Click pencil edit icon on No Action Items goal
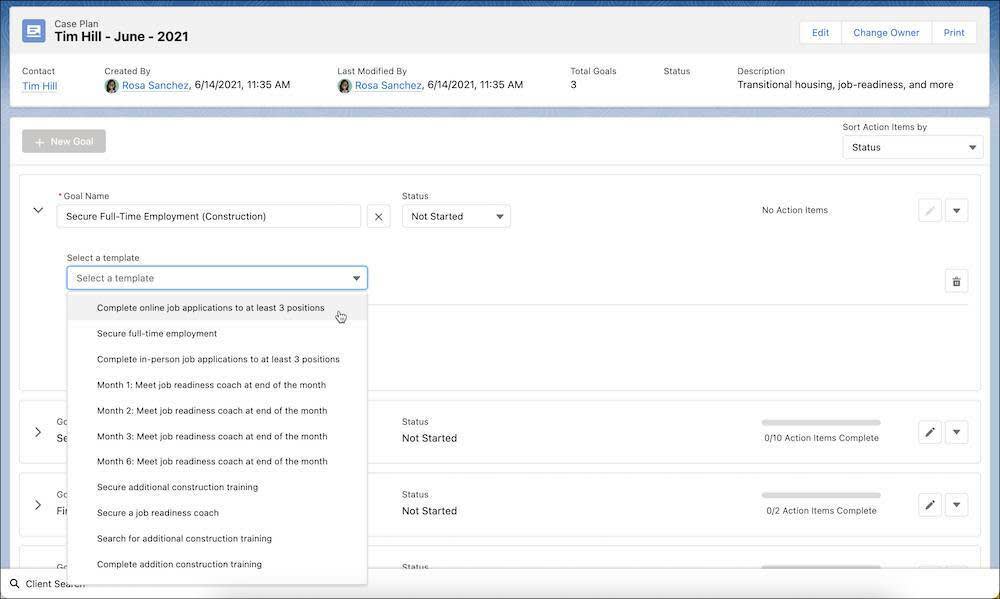 coord(930,211)
